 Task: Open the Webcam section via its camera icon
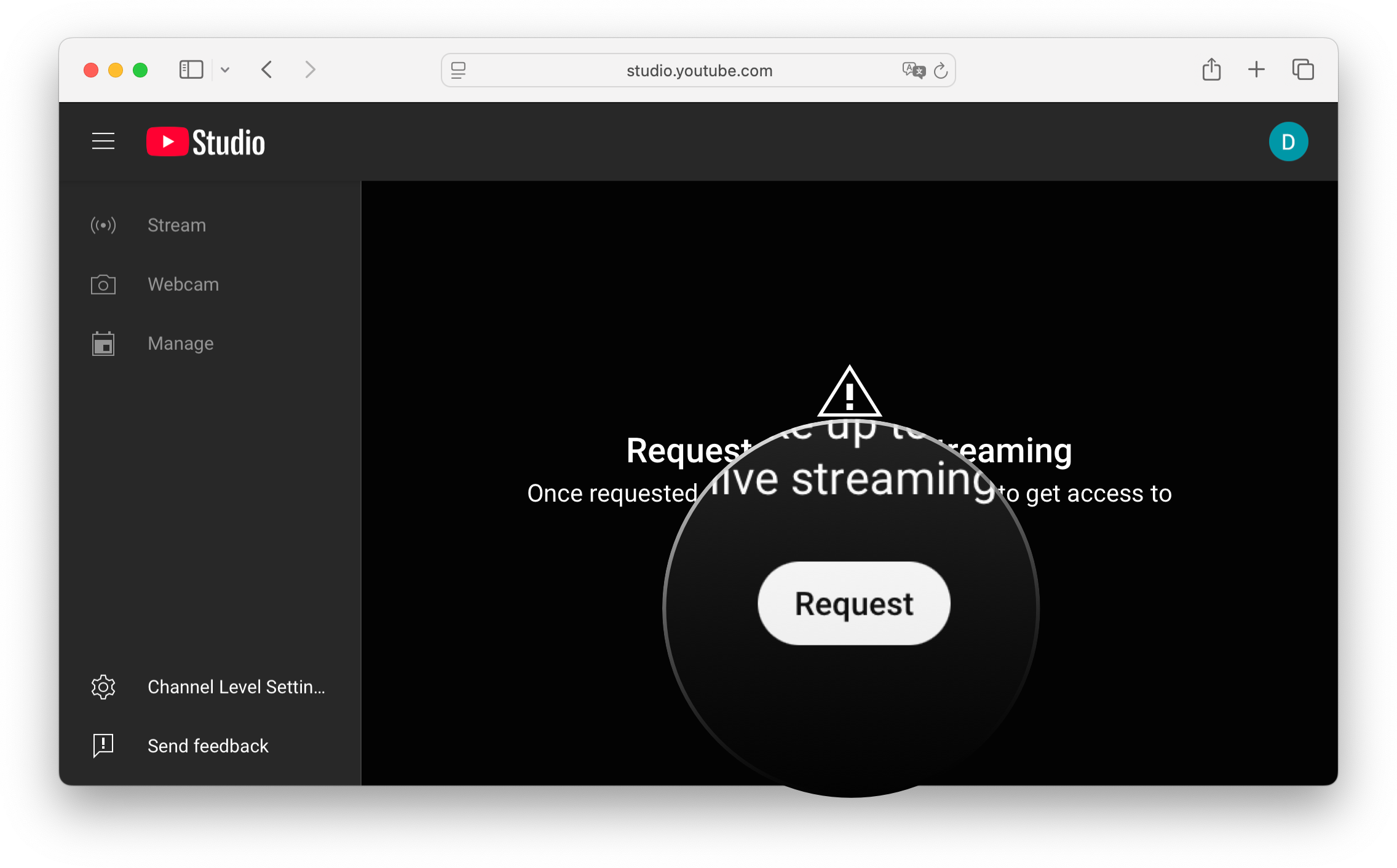coord(103,284)
